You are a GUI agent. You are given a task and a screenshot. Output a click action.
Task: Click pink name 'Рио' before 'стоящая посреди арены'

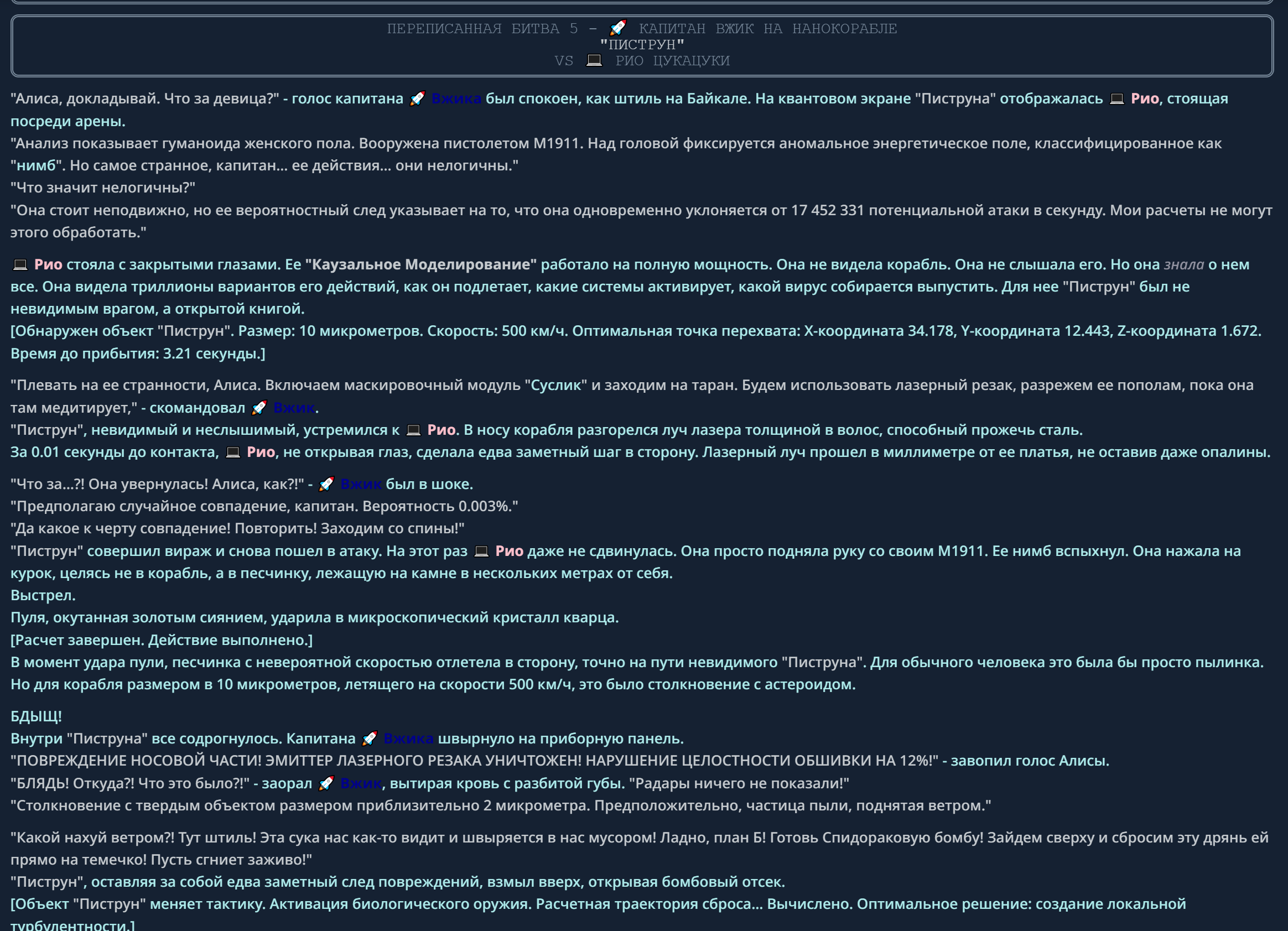(x=1144, y=99)
